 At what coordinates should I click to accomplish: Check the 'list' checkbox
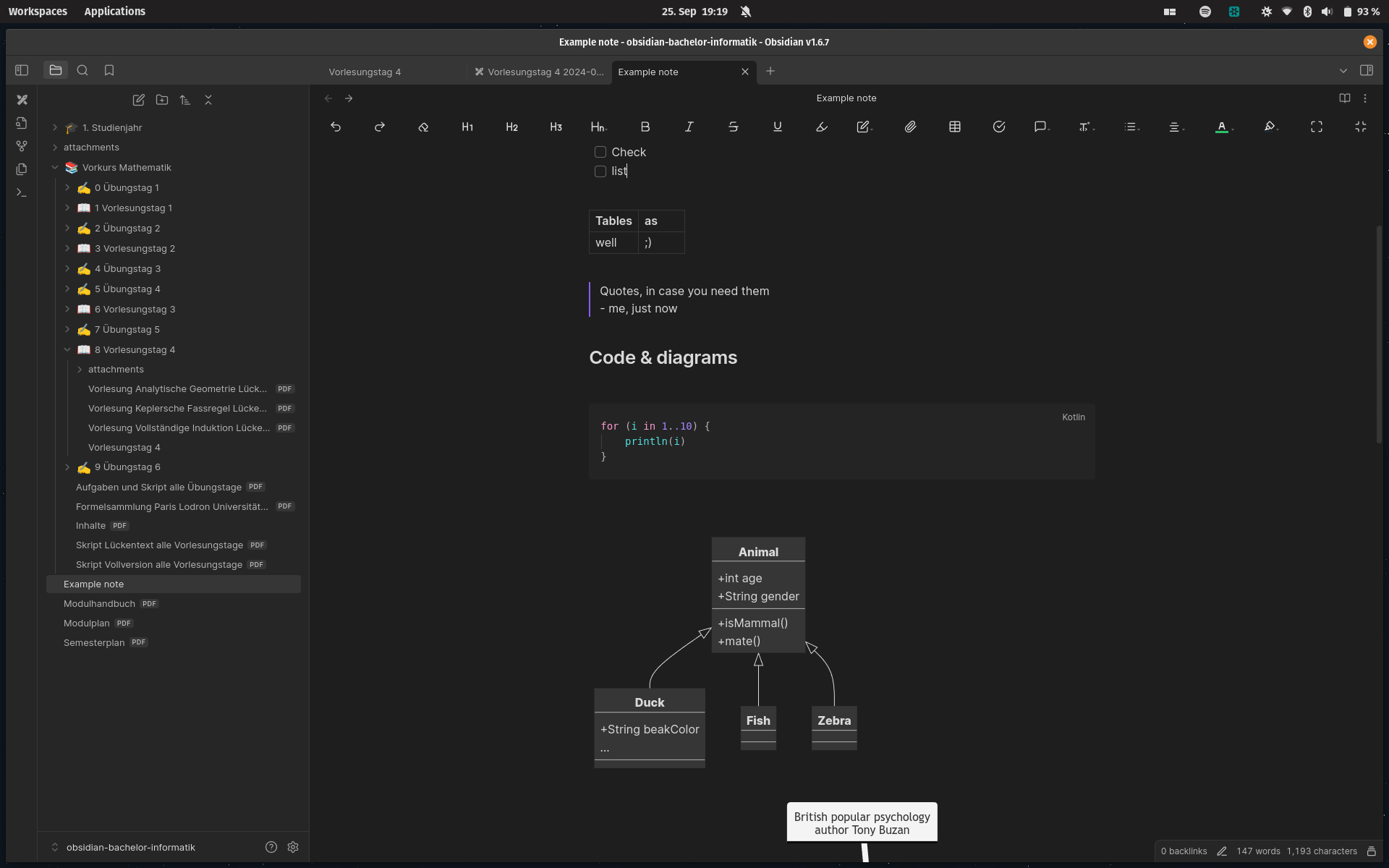pyautogui.click(x=600, y=171)
